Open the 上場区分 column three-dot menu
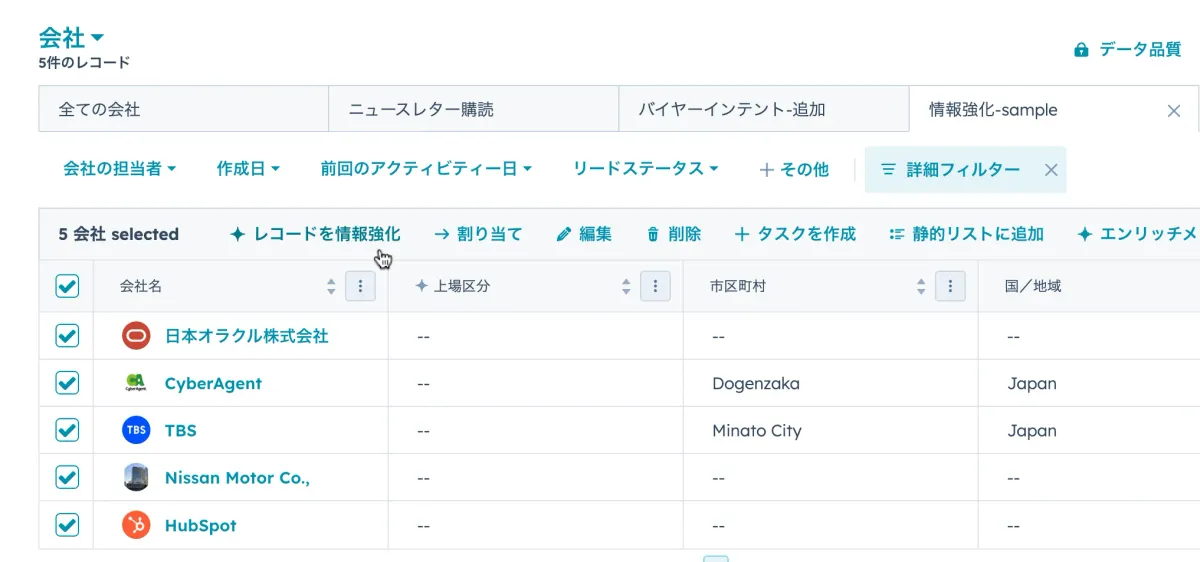 tap(655, 287)
